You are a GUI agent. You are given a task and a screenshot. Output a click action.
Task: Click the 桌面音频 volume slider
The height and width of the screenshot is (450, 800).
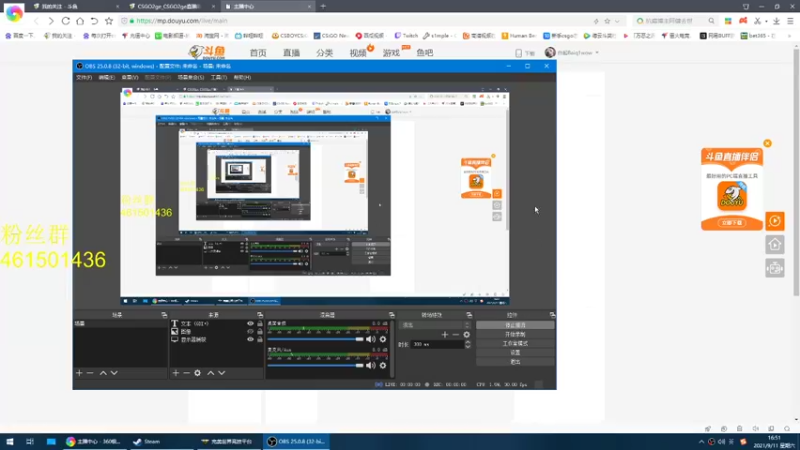pyautogui.click(x=315, y=339)
